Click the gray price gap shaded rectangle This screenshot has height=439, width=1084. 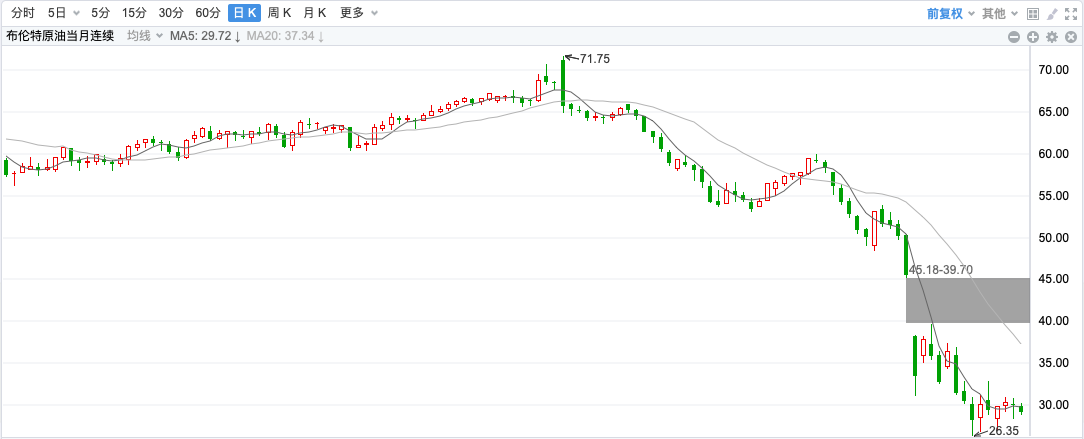(968, 300)
